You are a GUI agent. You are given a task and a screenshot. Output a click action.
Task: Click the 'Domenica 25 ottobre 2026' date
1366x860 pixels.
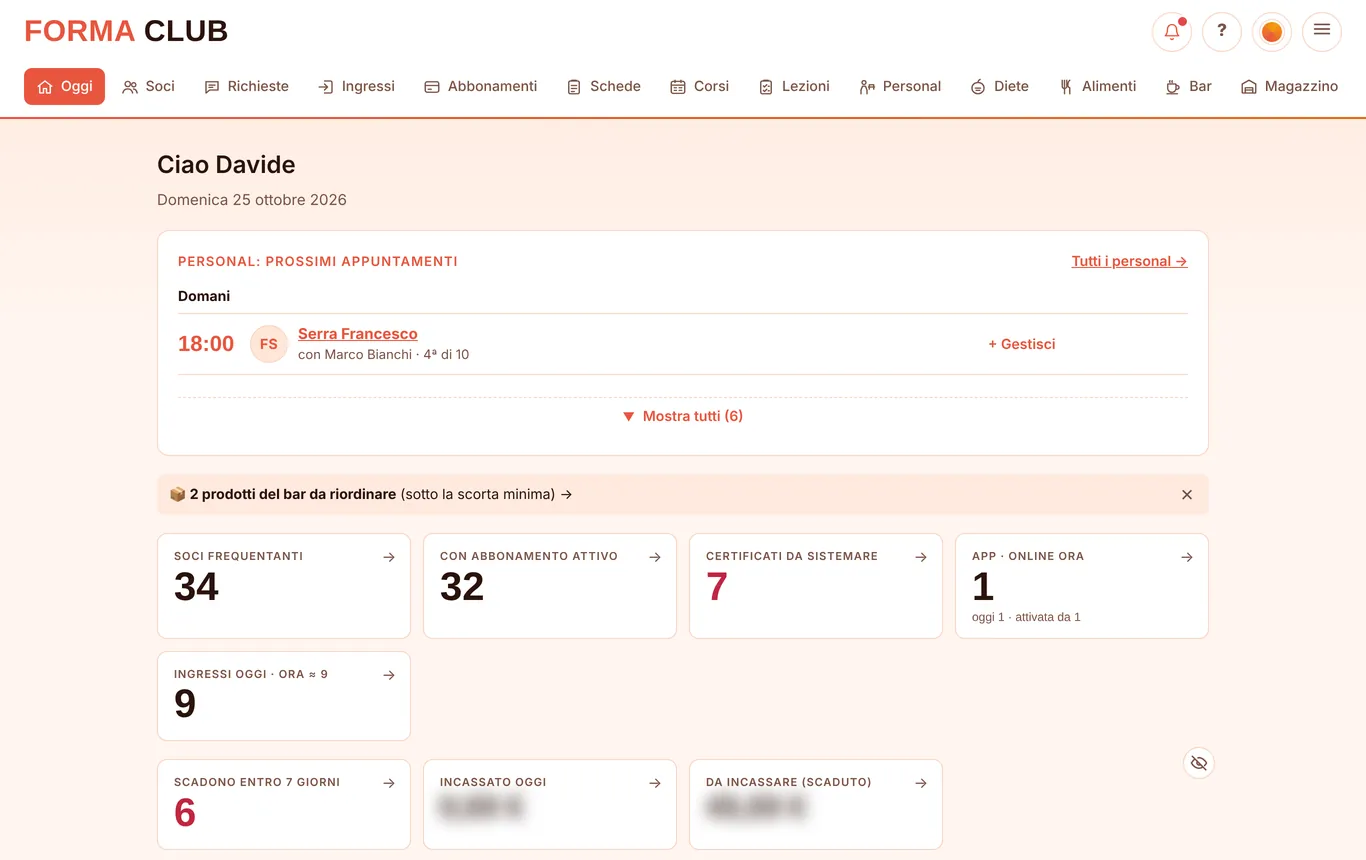pyautogui.click(x=252, y=200)
